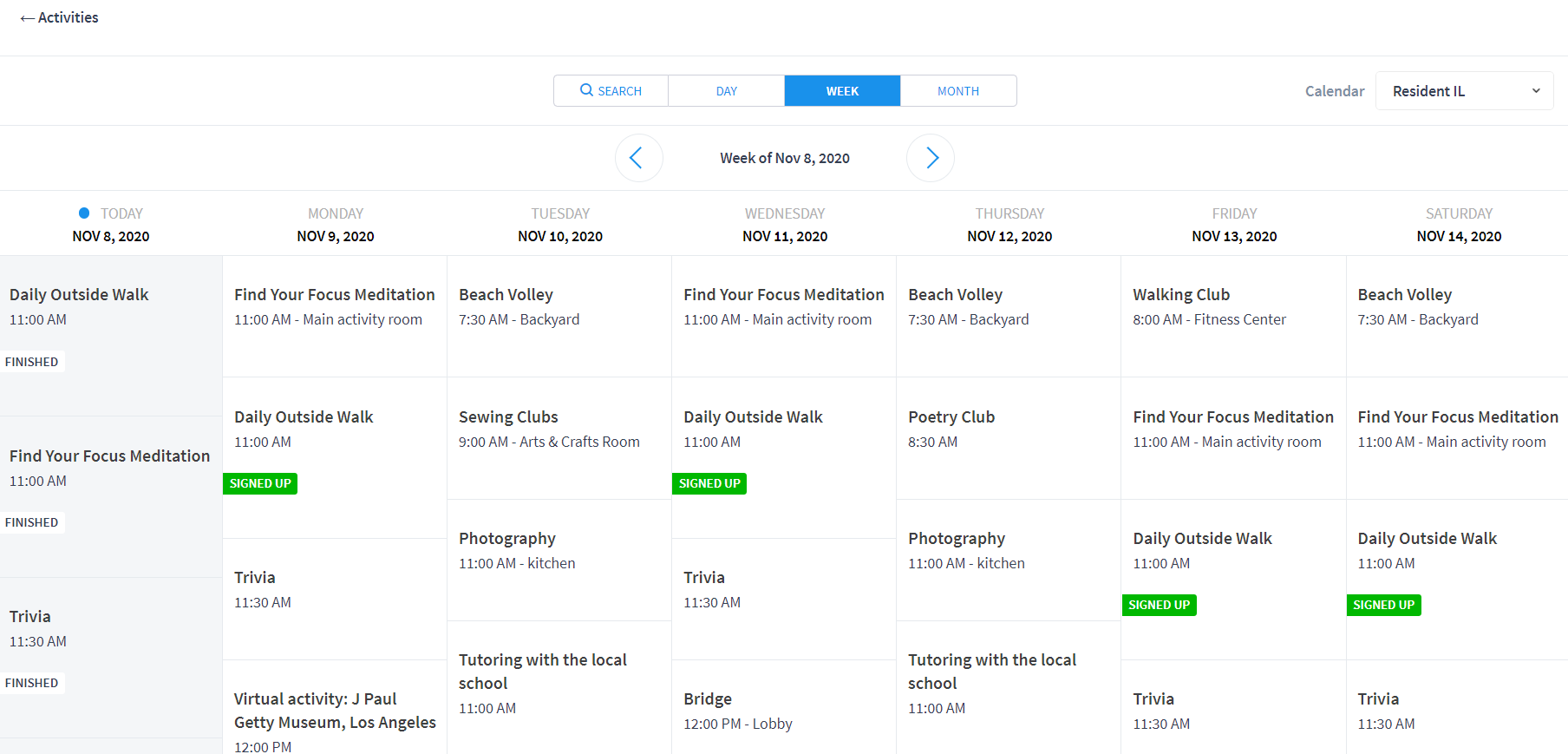Open Monday's Daily Outside Walk
Image resolution: width=1568 pixels, height=754 pixels.
335,458
